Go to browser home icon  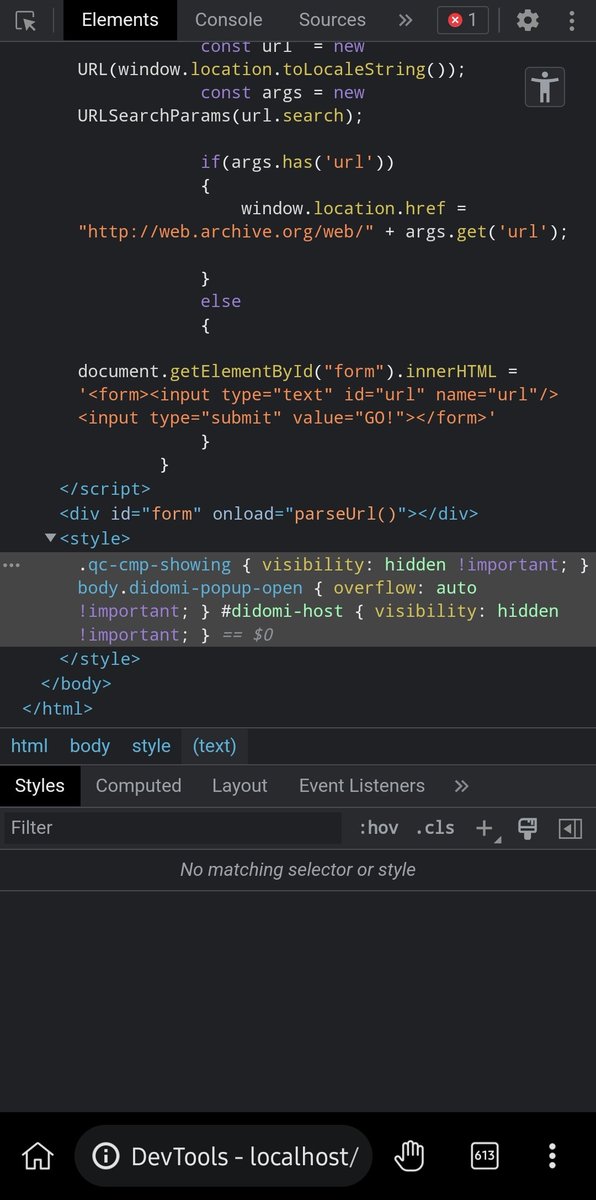point(37,1157)
